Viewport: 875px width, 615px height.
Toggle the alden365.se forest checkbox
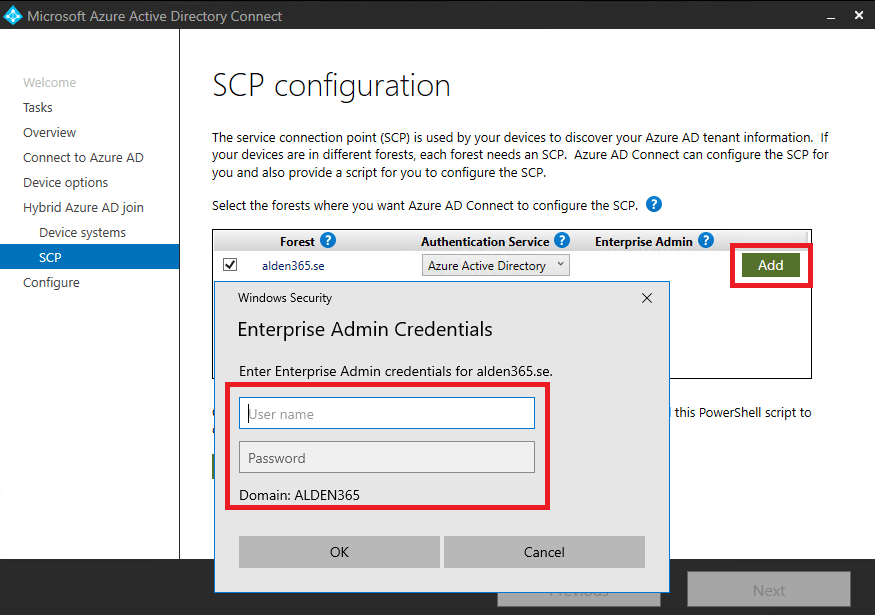tap(230, 265)
